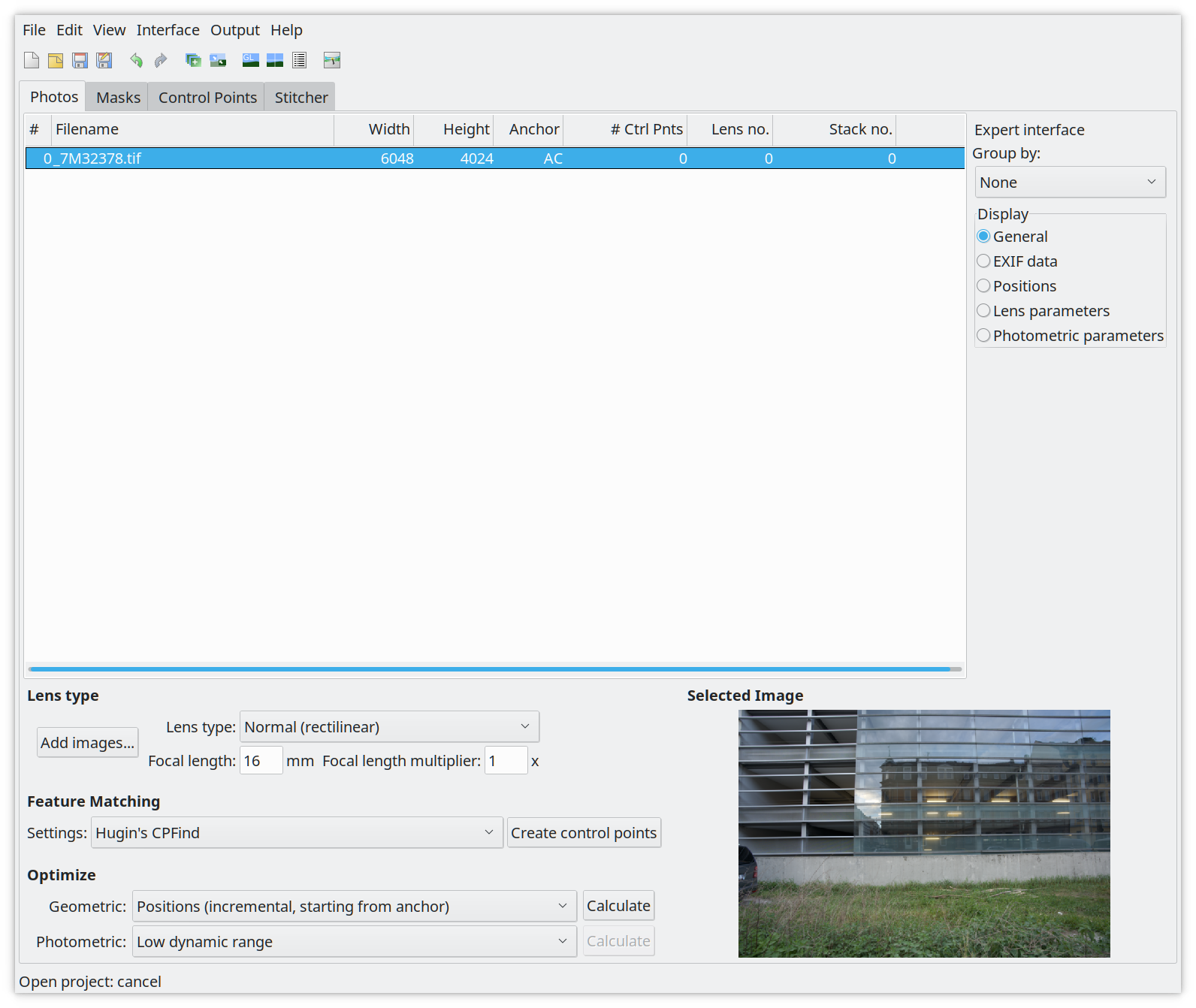Click the Lens no. column header
Screen dimensions: 1196x1008
(x=730, y=129)
